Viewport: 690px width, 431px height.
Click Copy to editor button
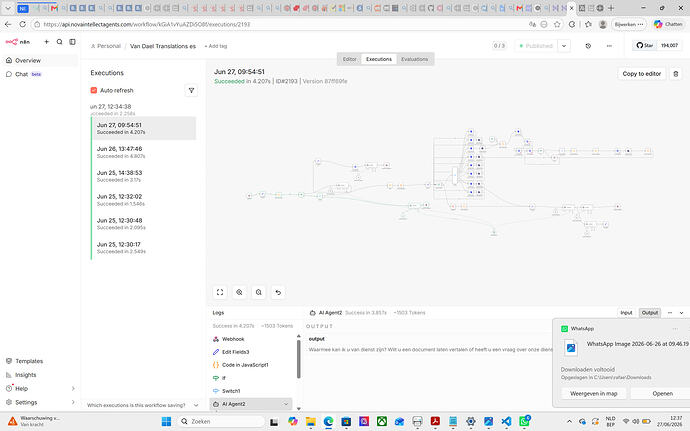(642, 74)
